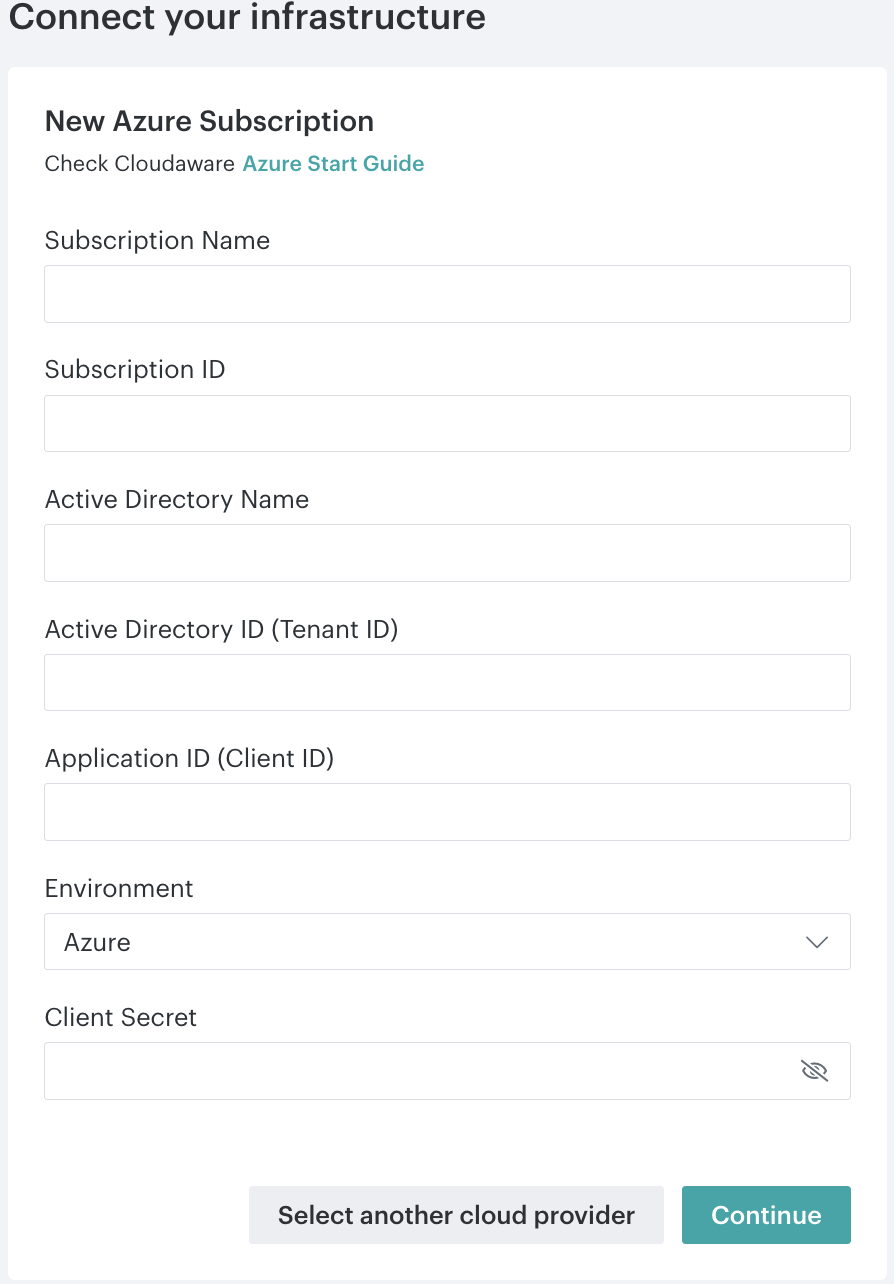Click the Subscription Name label
This screenshot has height=1284, width=894.
click(157, 241)
